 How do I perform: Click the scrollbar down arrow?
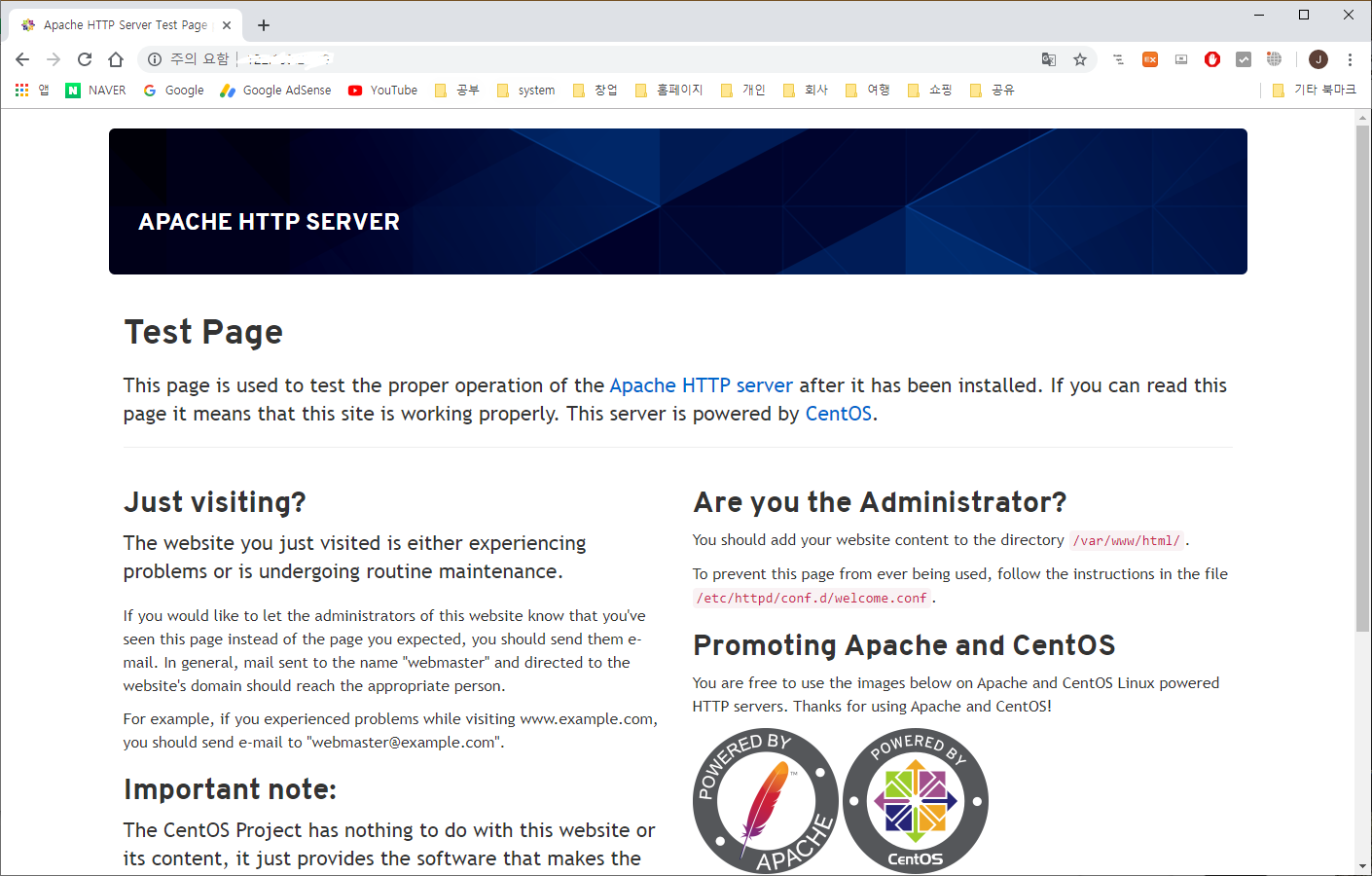[1362, 866]
